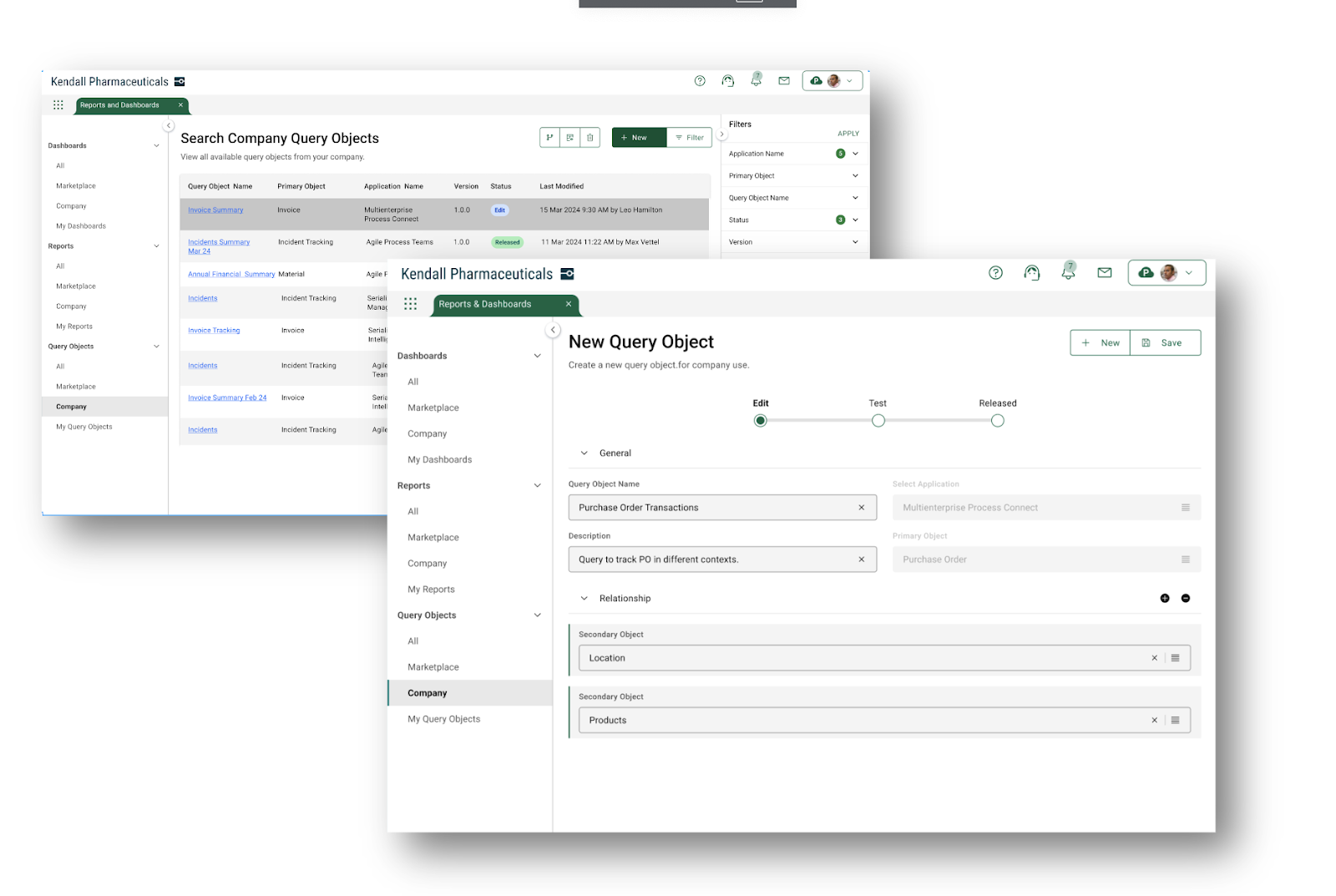This screenshot has height=896, width=1336.
Task: Collapse Query Objects group in front sidebar
Action: click(x=537, y=615)
